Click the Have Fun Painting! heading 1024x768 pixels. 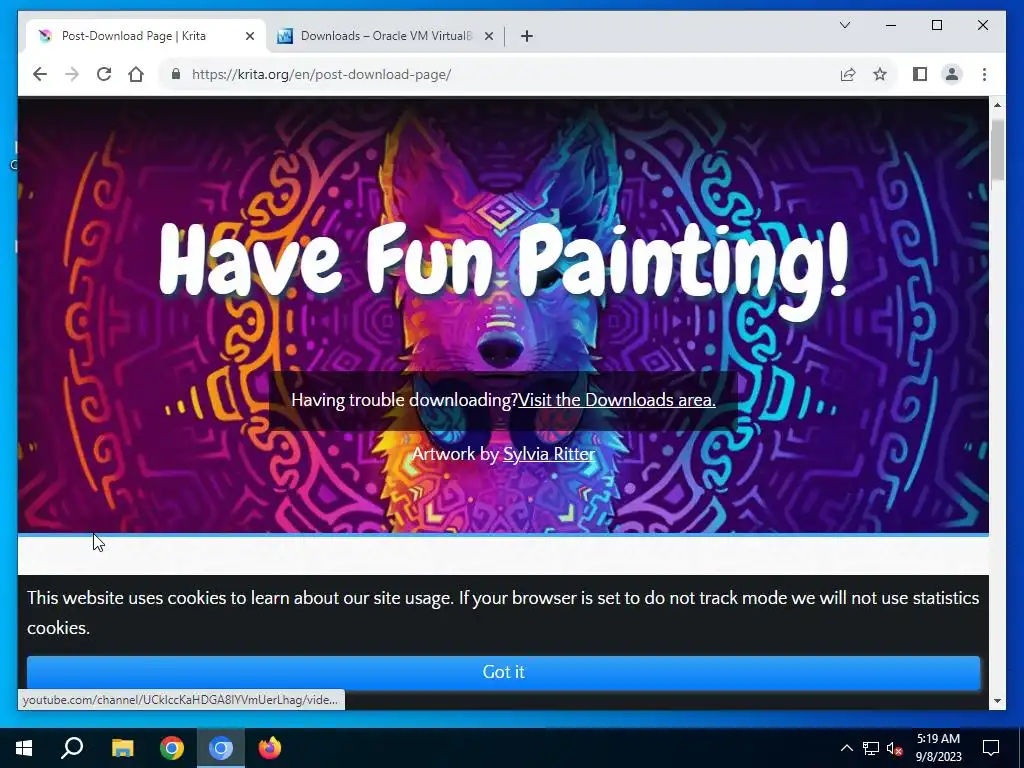(x=504, y=269)
